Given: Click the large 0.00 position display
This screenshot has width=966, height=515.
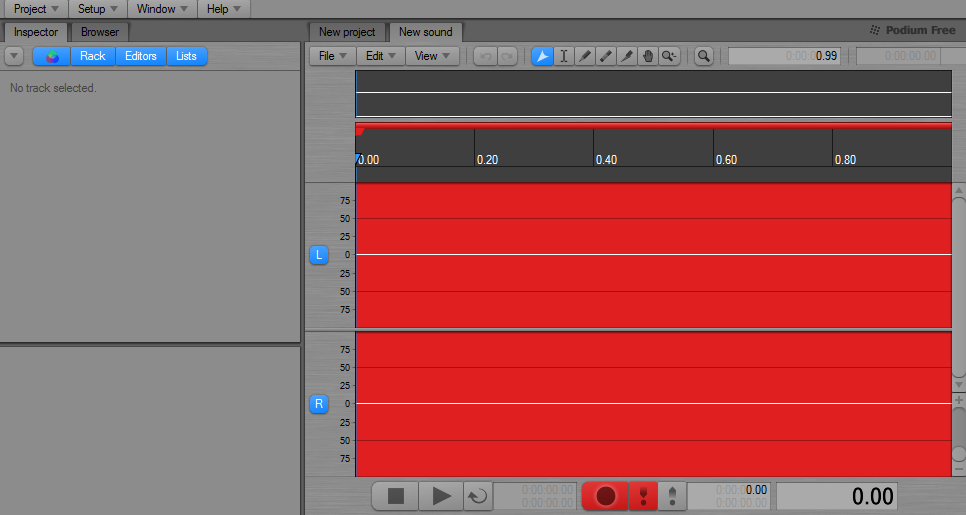Looking at the screenshot, I should pyautogui.click(x=837, y=496).
